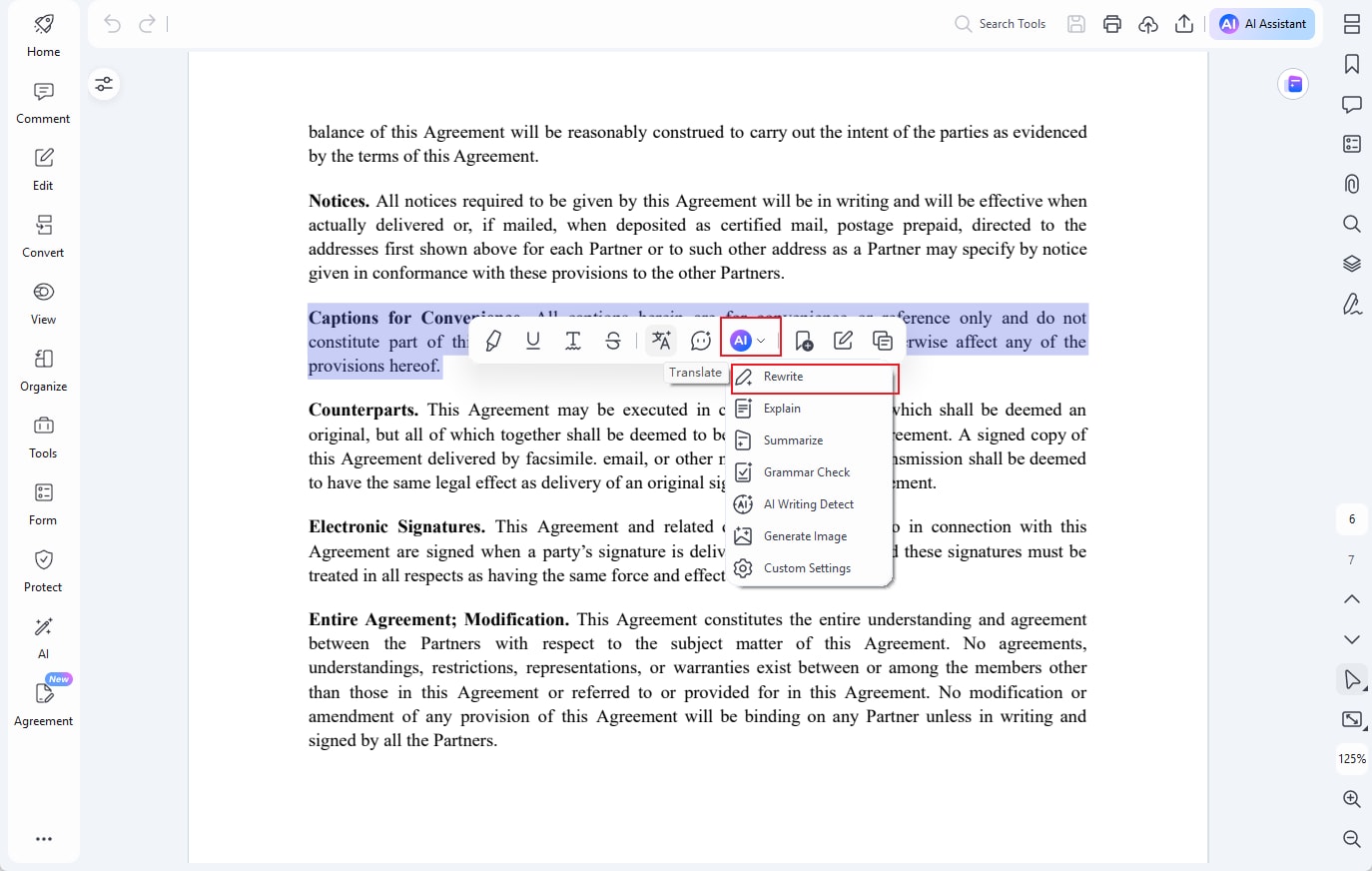1372x871 pixels.
Task: Open the Search panel on right
Action: (1352, 224)
